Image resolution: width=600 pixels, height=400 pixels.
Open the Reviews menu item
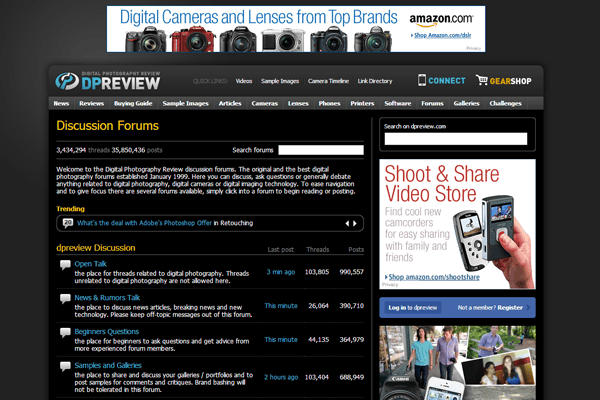click(x=91, y=103)
